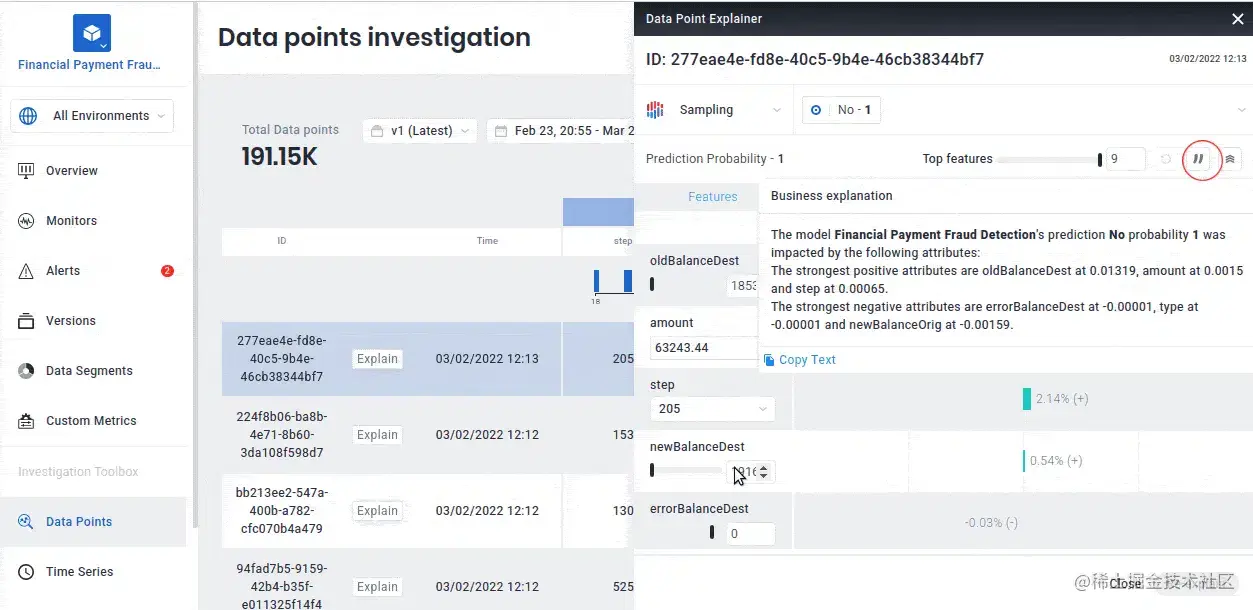
Task: Click the Data Points magnifier icon
Action: click(x=27, y=521)
